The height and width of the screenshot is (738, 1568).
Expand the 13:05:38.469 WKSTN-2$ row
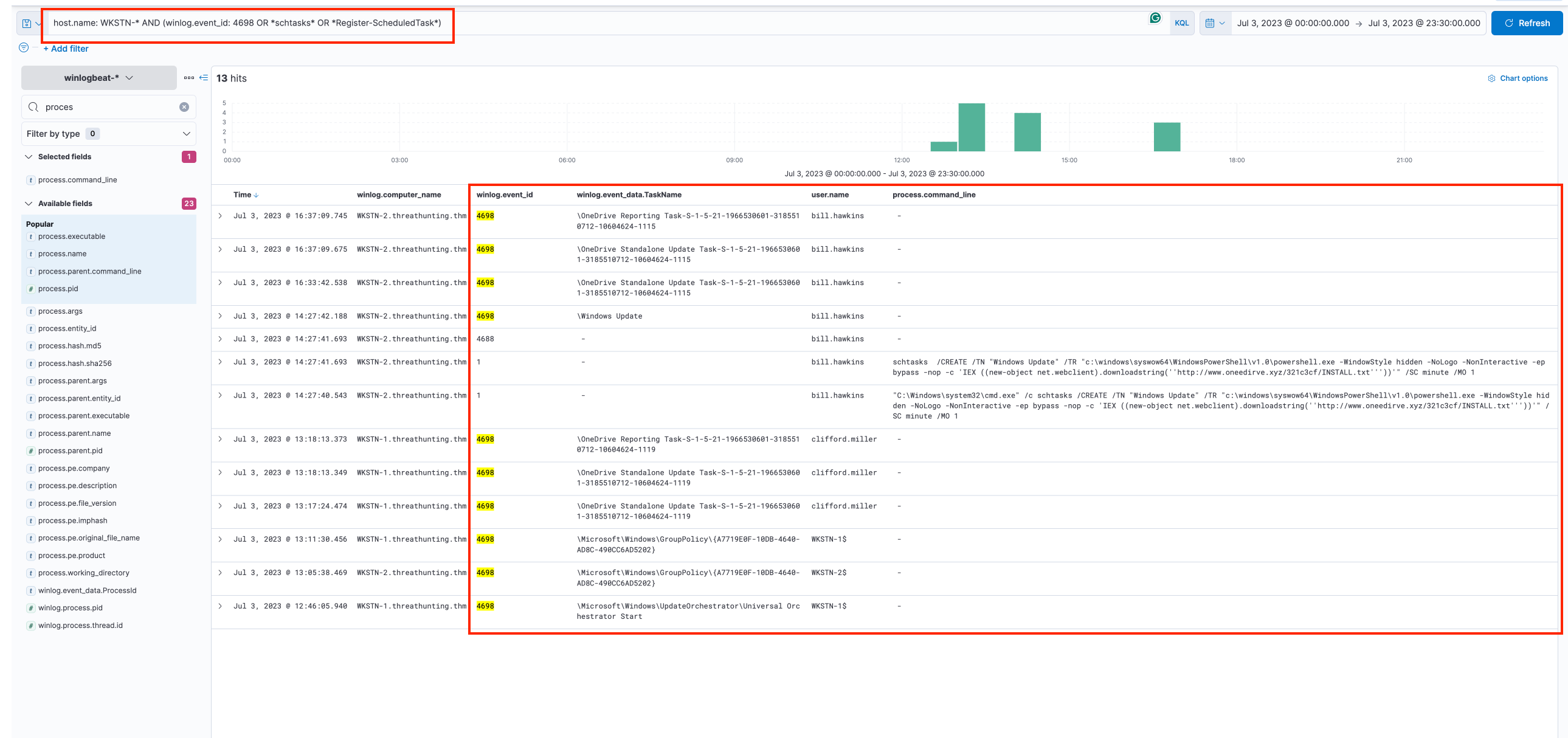220,573
